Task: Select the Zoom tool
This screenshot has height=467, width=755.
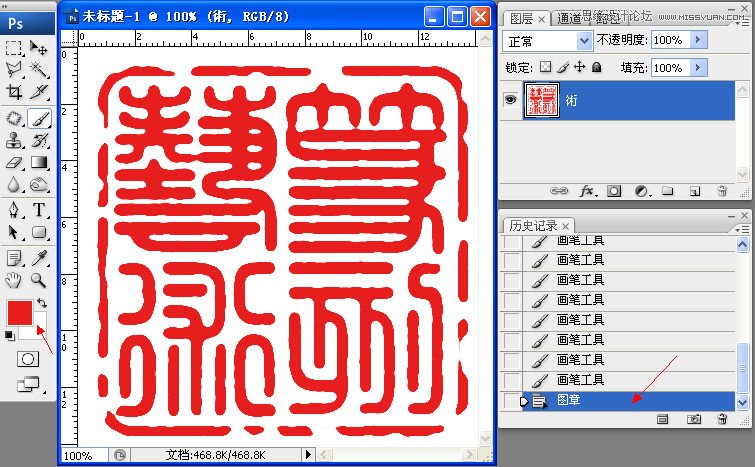Action: [39, 280]
